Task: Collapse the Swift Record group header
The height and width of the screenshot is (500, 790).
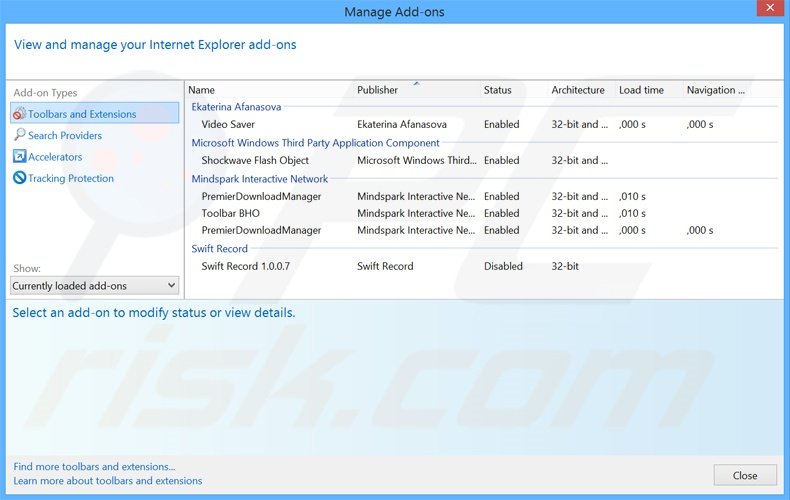Action: 220,248
